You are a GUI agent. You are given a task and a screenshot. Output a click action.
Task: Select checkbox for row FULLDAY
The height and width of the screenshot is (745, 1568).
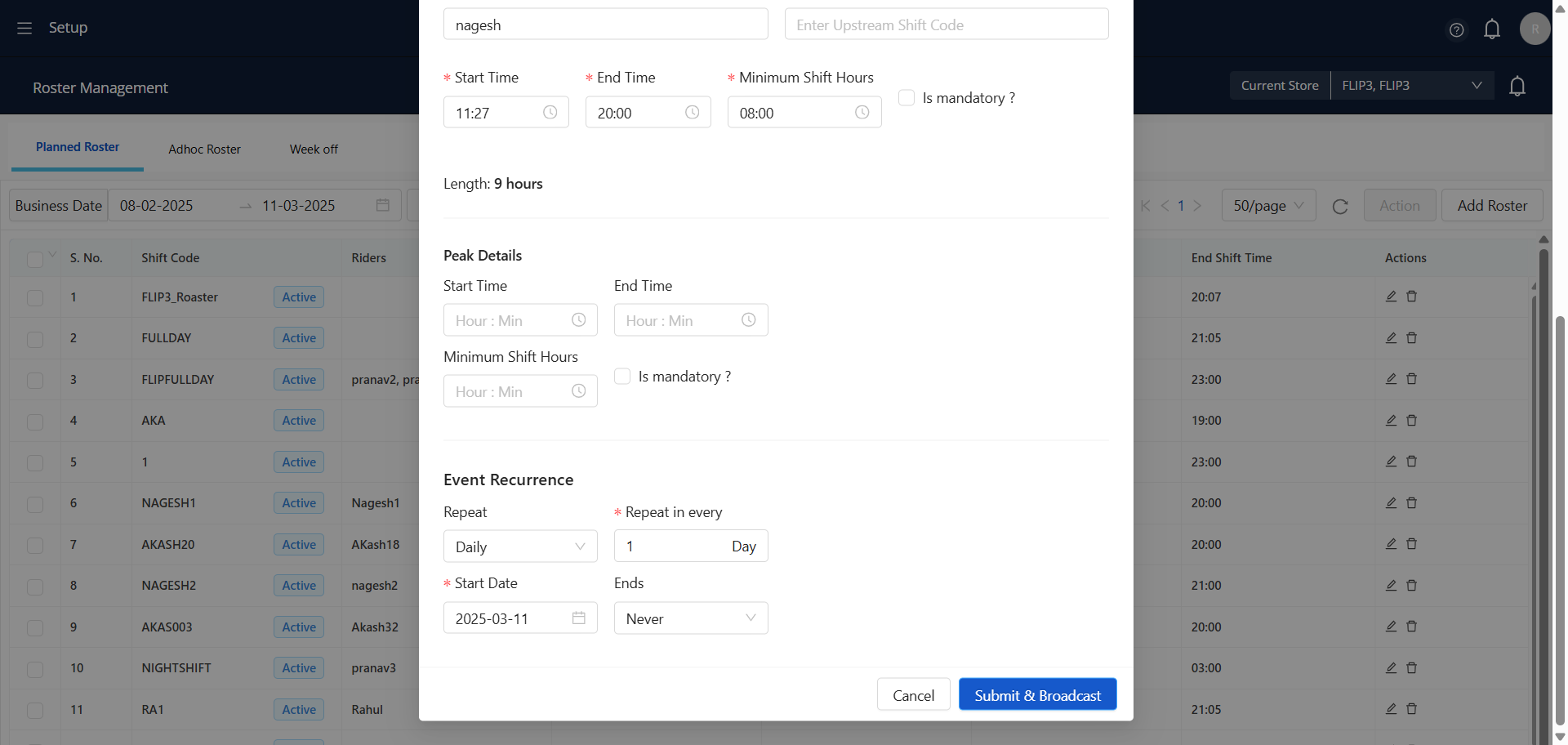[x=35, y=338]
